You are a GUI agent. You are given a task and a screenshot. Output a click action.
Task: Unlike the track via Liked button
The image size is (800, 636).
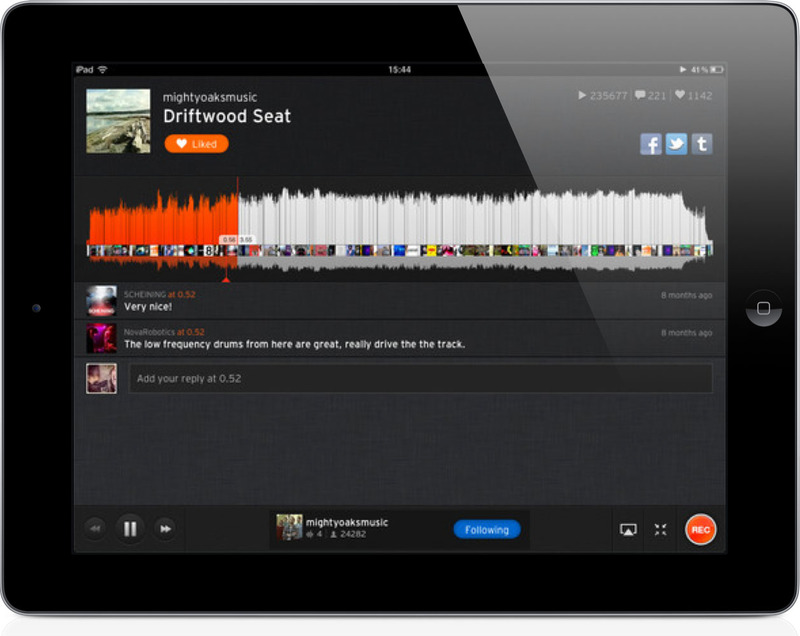pyautogui.click(x=196, y=144)
